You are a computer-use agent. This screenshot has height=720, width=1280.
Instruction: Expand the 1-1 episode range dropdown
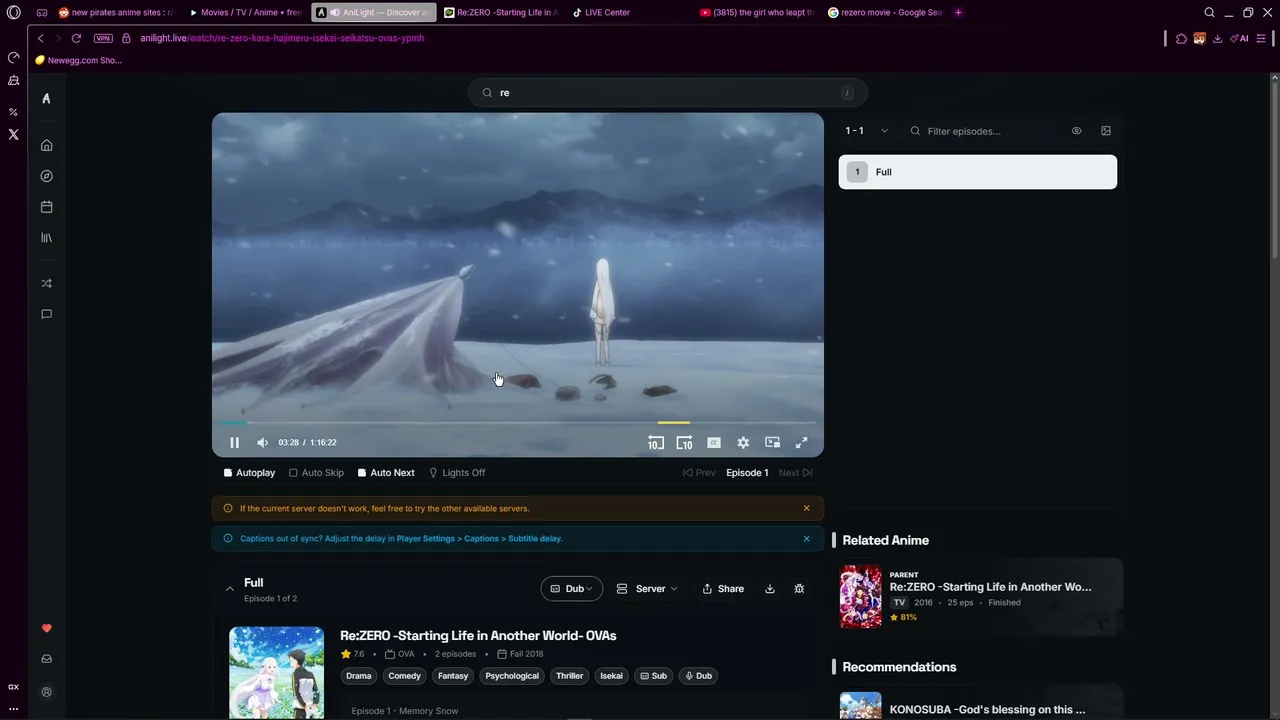tap(866, 131)
